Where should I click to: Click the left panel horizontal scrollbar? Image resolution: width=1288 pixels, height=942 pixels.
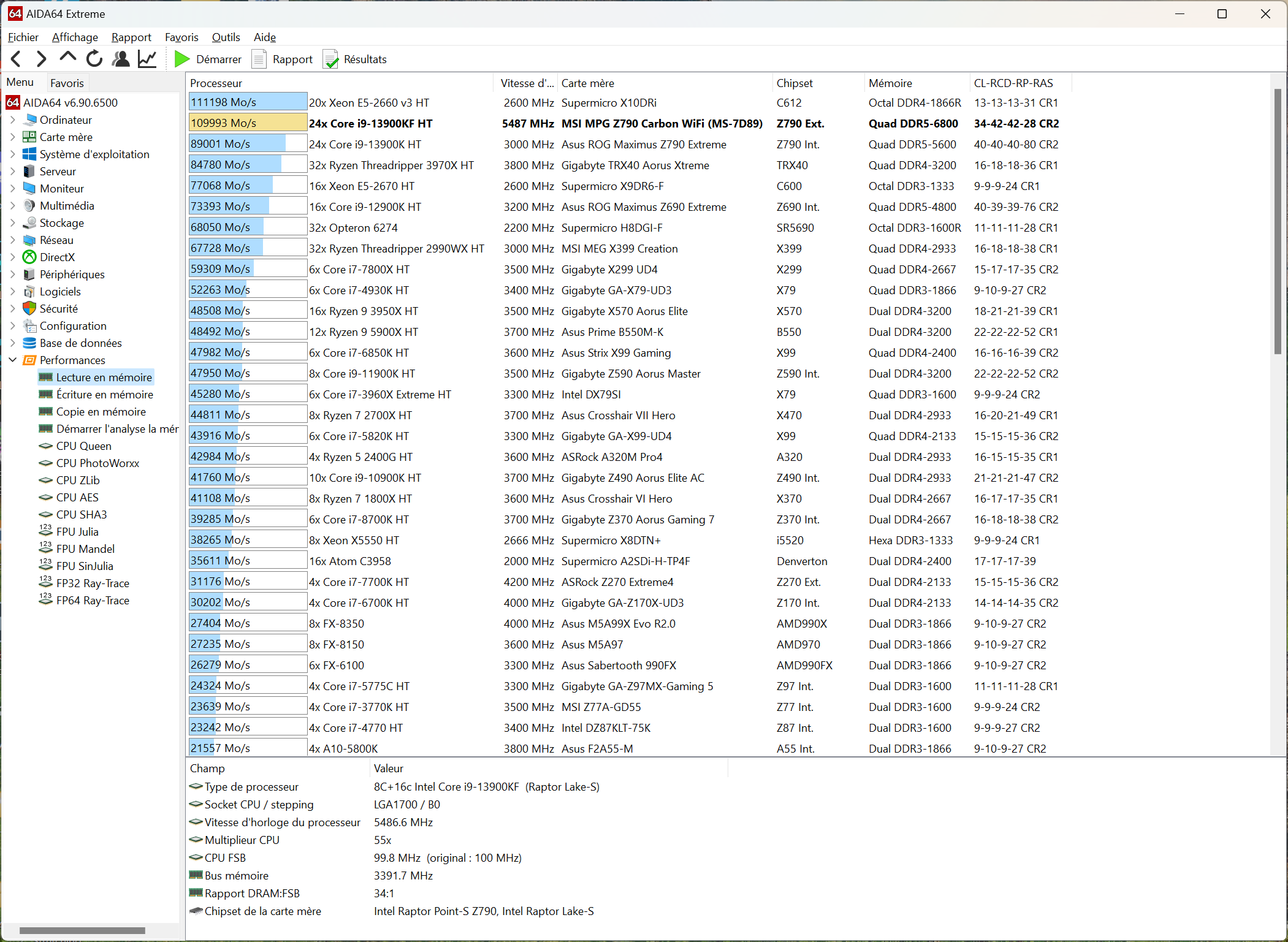(x=82, y=931)
